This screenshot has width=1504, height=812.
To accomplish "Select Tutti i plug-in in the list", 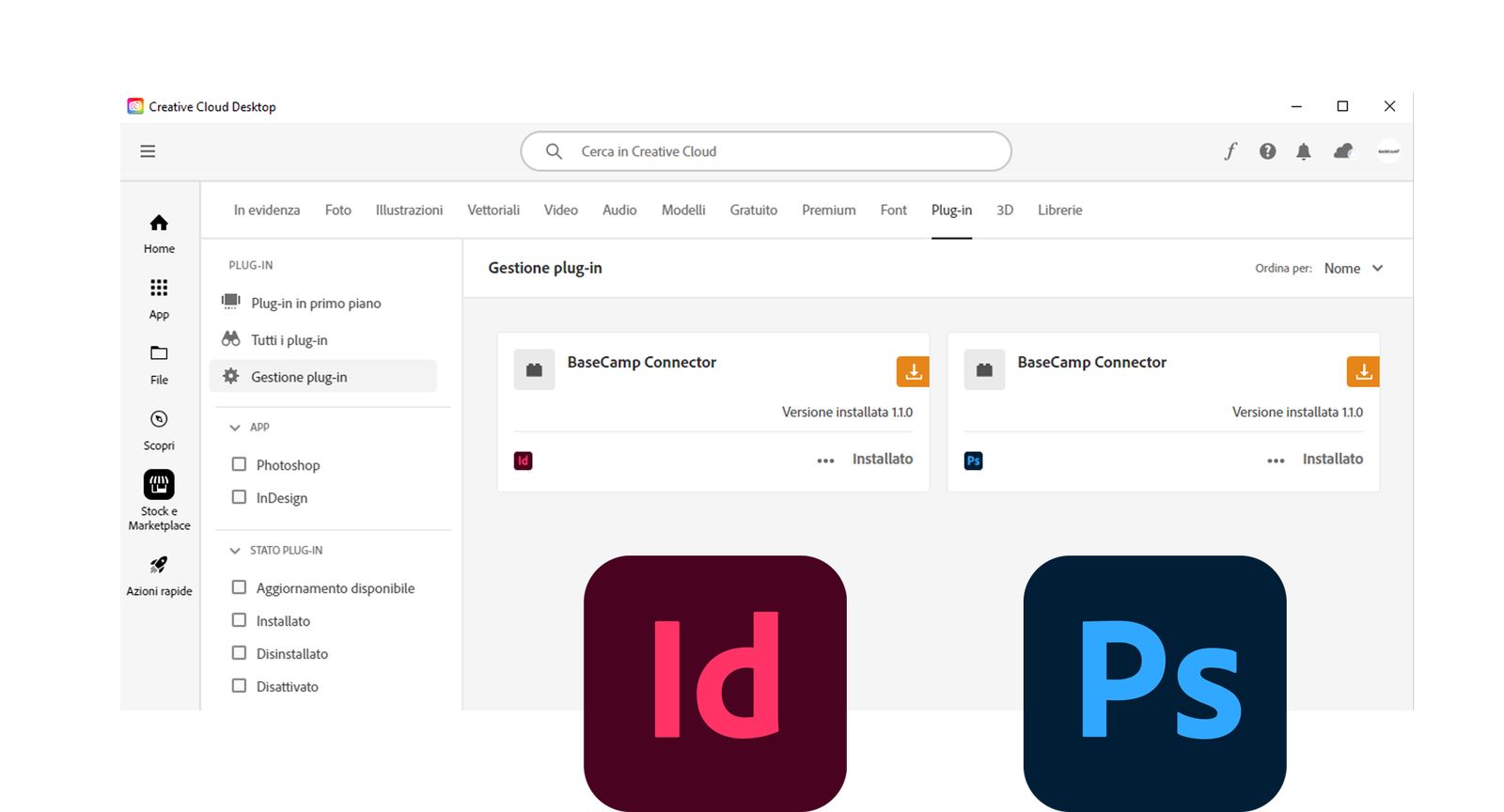I will pos(289,340).
